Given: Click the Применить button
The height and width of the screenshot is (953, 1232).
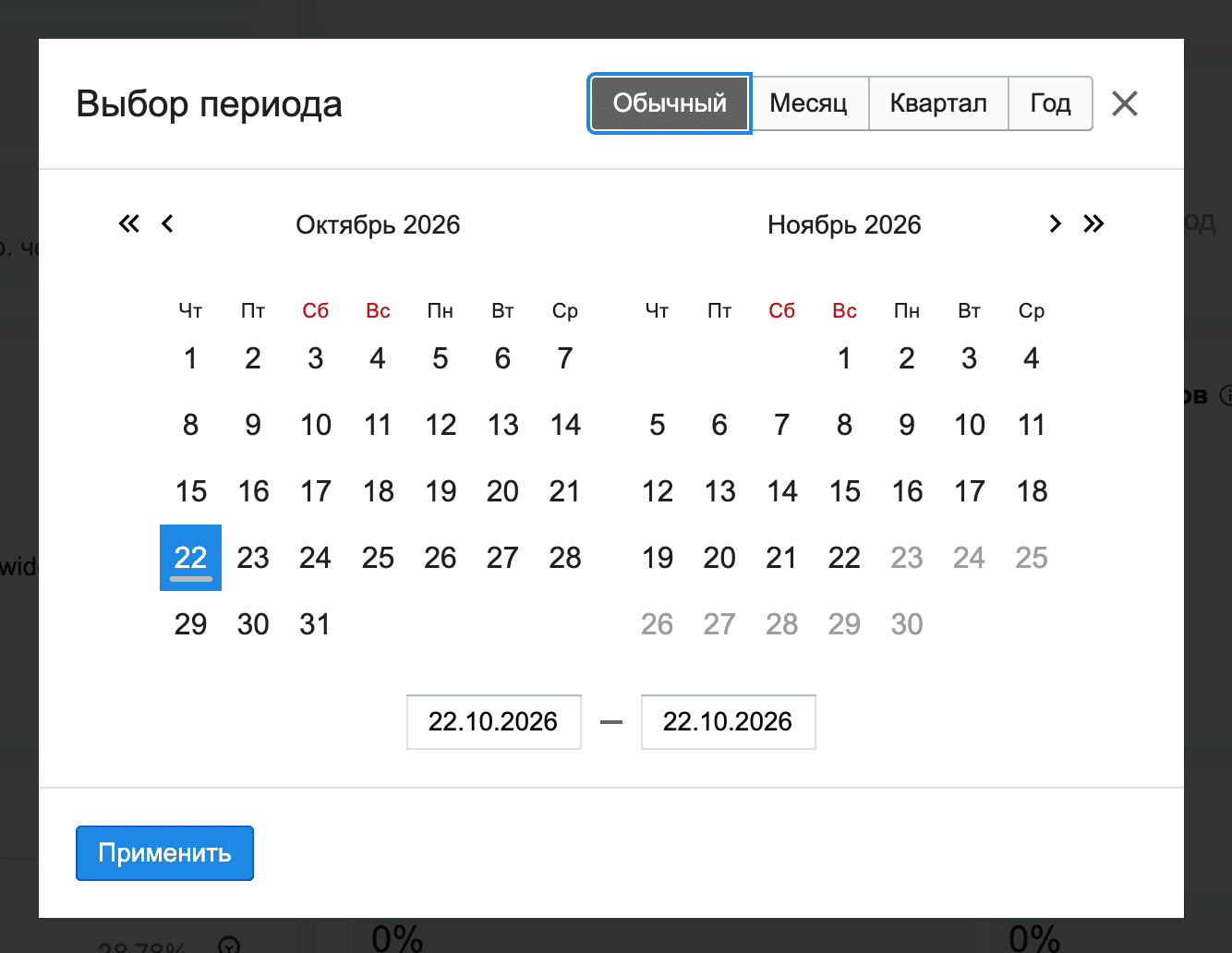Looking at the screenshot, I should coord(164,853).
